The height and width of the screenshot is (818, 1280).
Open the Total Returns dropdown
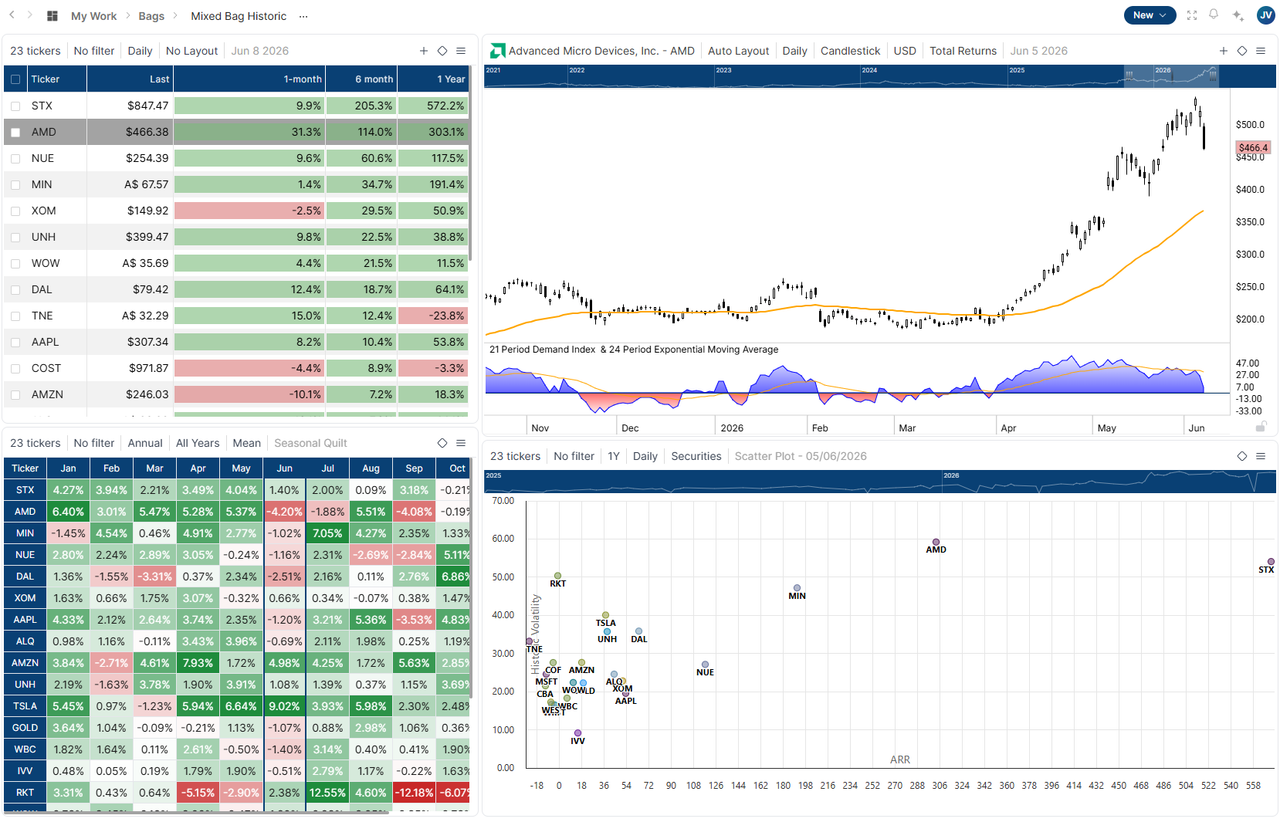tap(963, 51)
